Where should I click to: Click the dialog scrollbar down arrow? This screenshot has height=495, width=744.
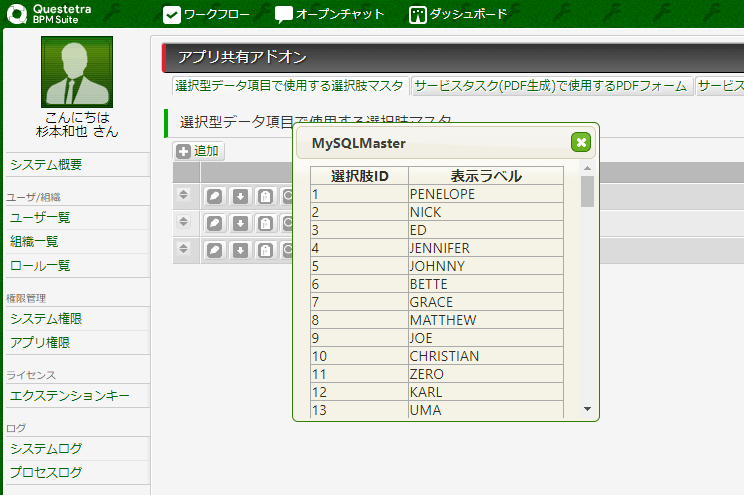[x=587, y=409]
